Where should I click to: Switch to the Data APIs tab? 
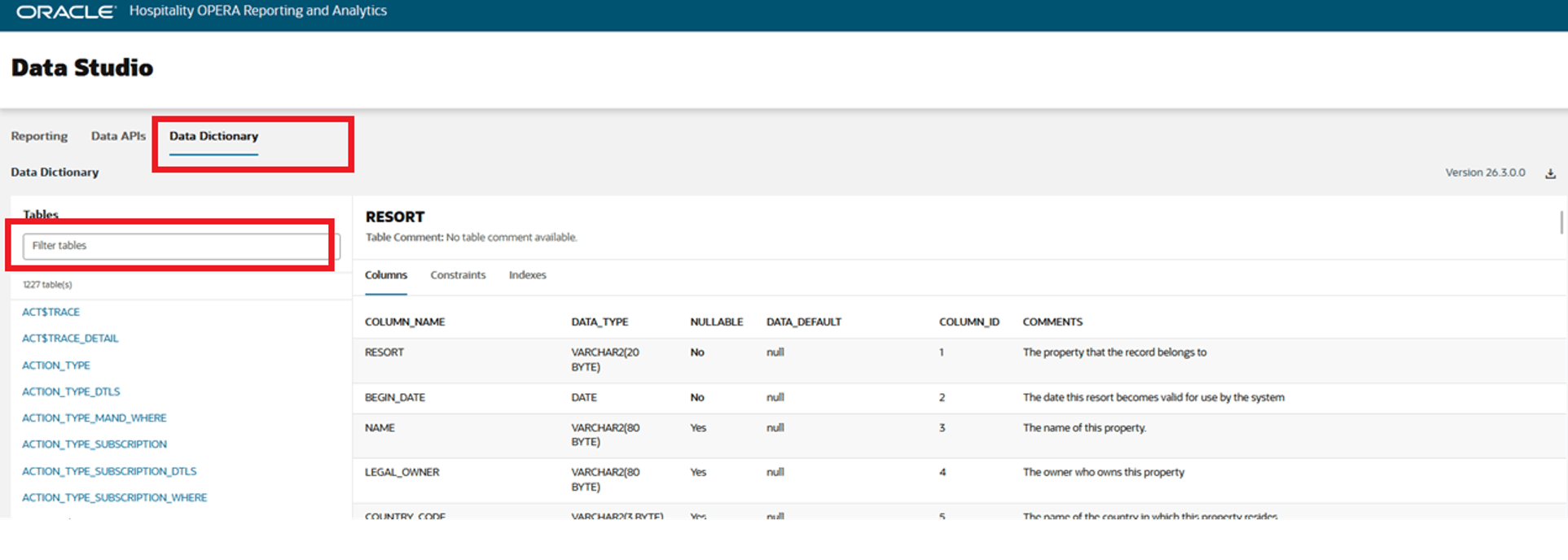(118, 136)
